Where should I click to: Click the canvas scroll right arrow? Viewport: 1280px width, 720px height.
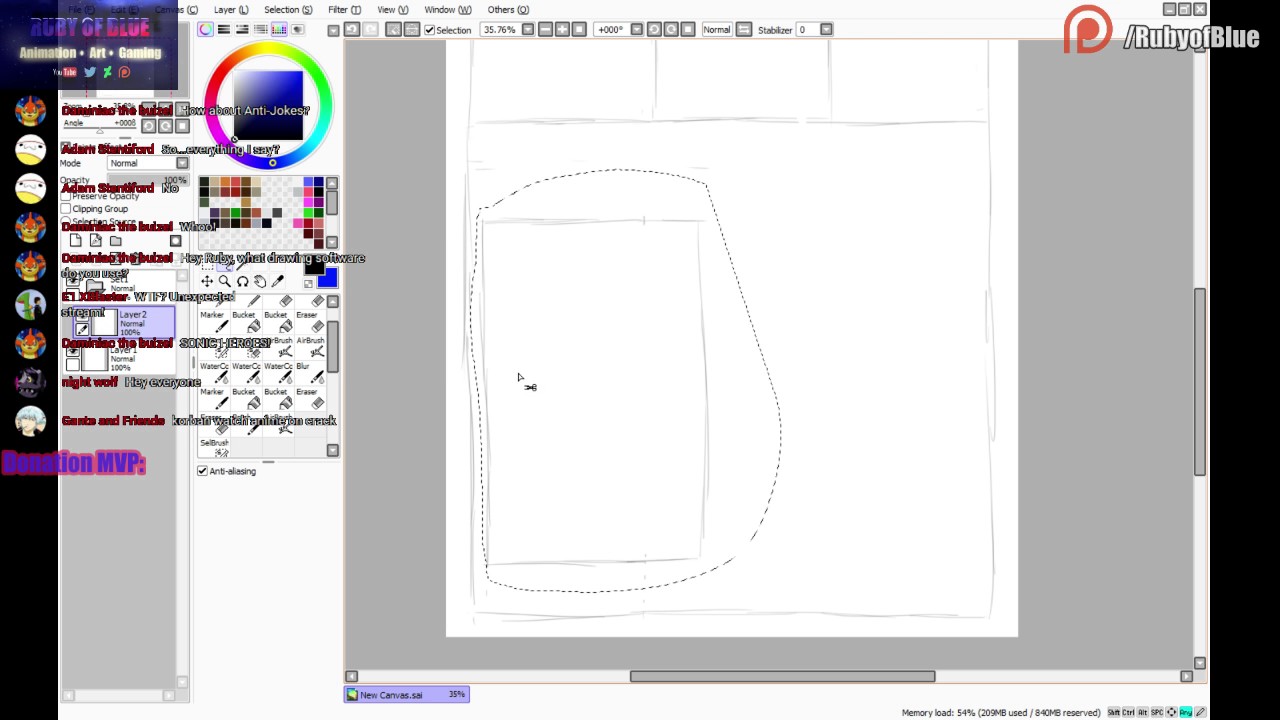pyautogui.click(x=1187, y=677)
